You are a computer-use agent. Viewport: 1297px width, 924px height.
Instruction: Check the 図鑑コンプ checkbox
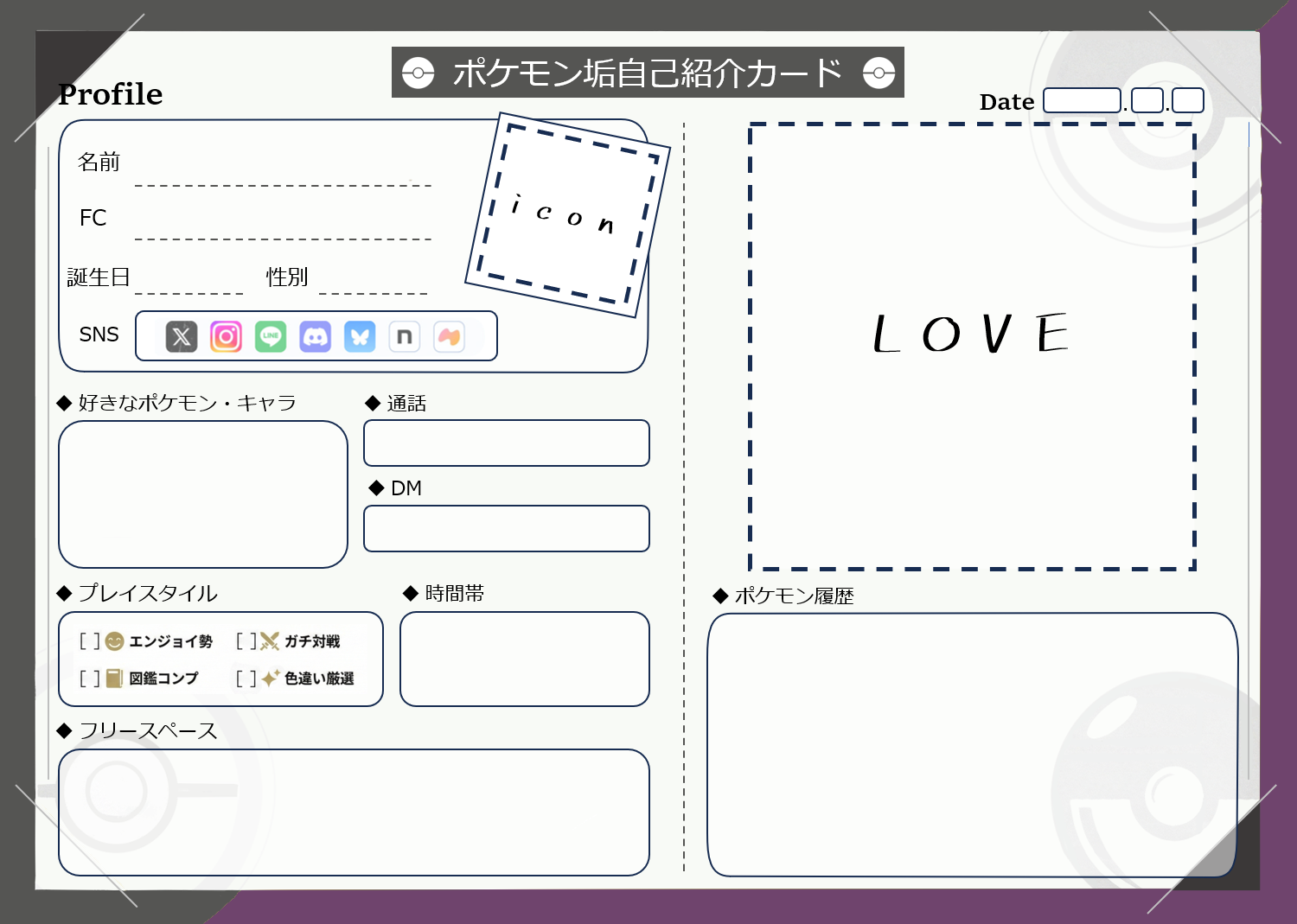pos(91,679)
